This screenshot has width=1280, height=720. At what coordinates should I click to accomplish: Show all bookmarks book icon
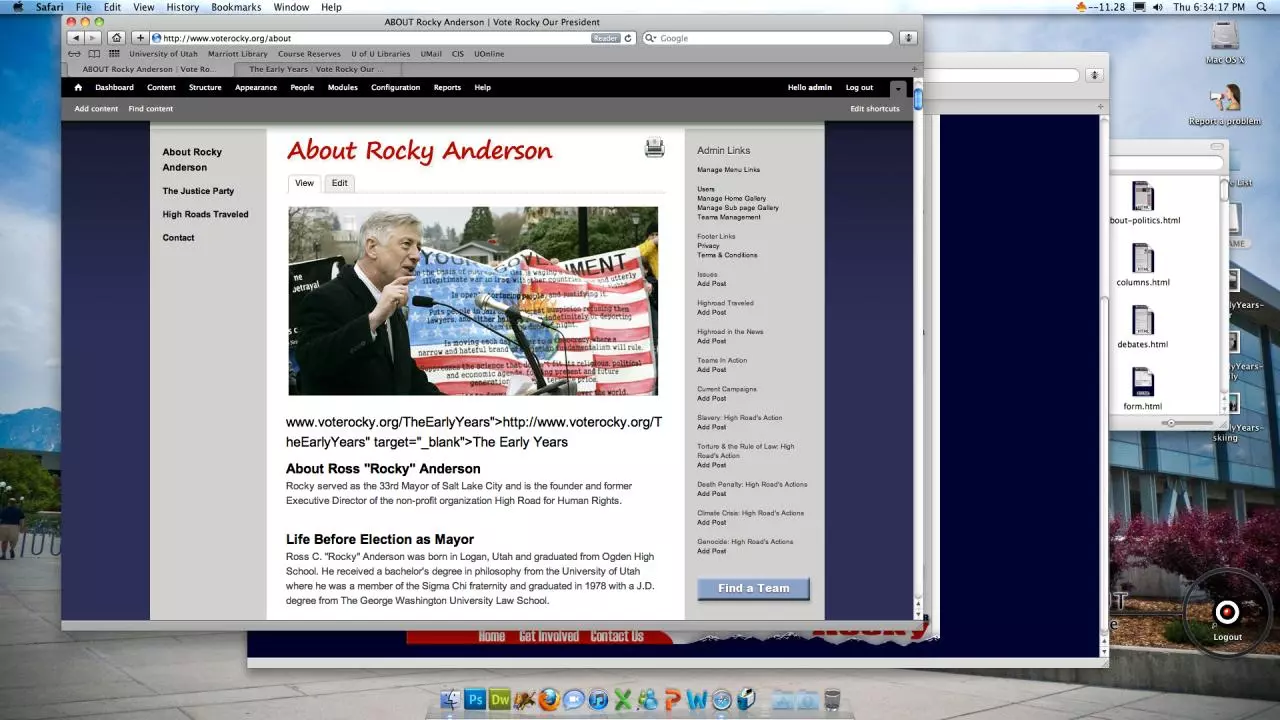click(94, 54)
